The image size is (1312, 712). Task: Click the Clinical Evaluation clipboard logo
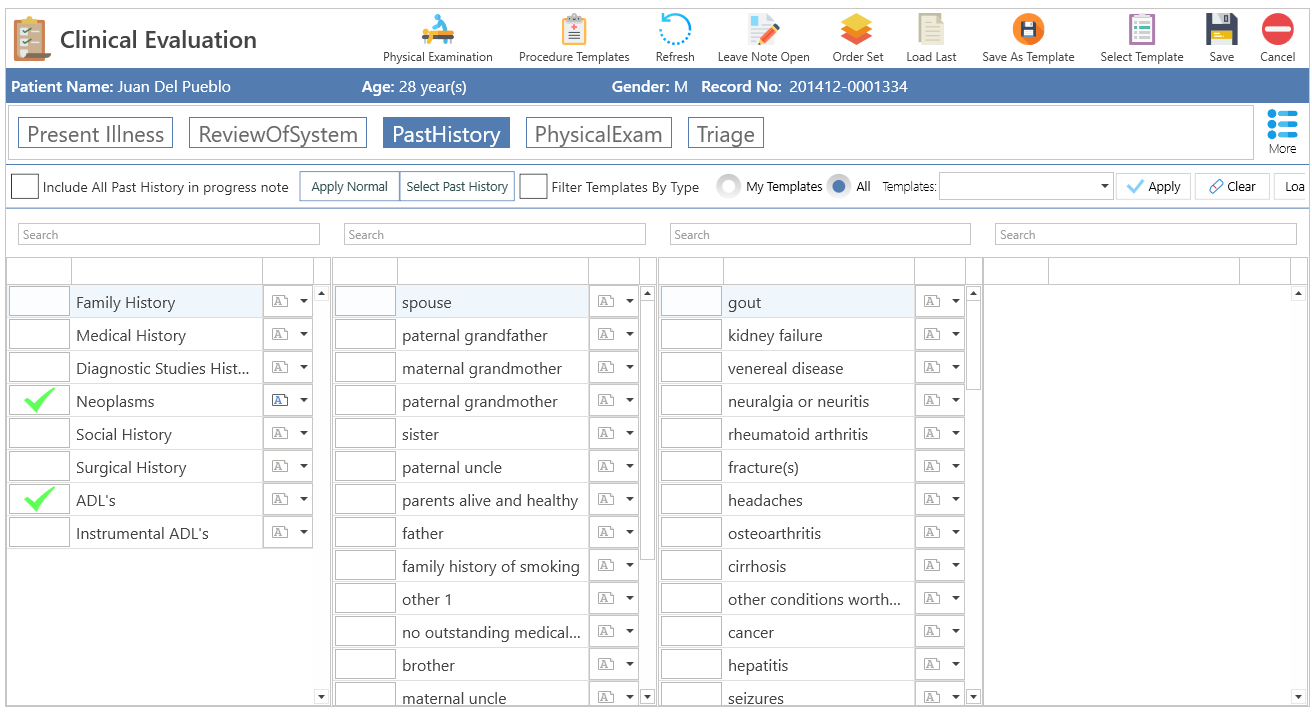(31, 39)
